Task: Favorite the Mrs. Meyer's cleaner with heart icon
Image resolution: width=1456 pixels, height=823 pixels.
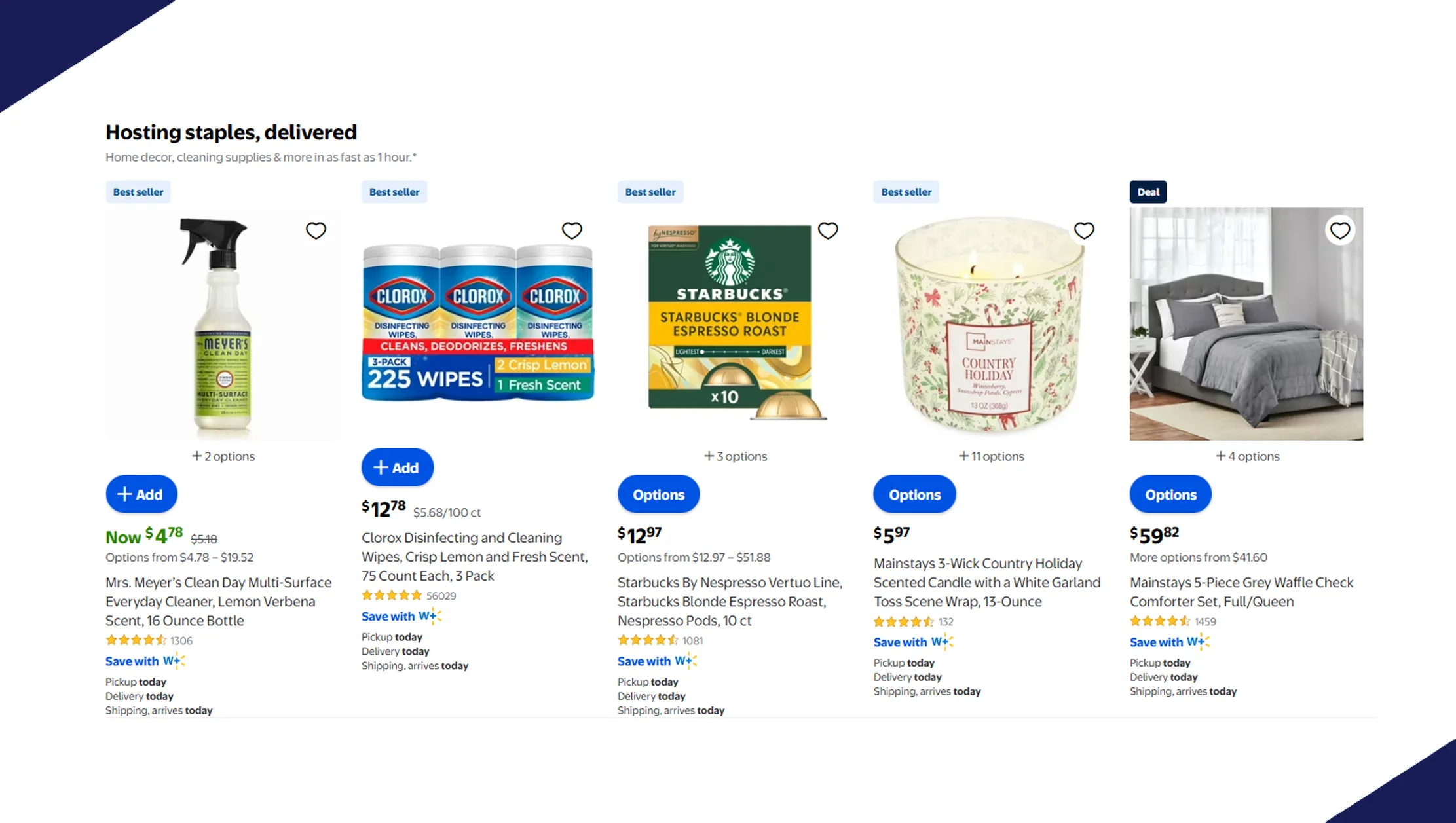Action: 316,230
